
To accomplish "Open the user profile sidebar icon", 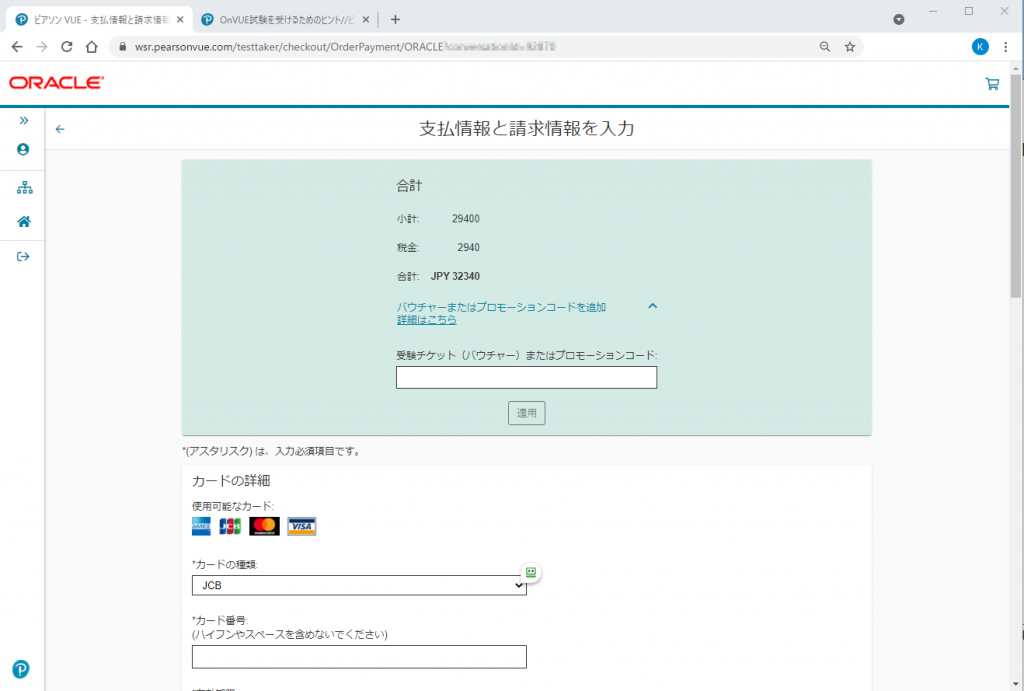I will (x=23, y=149).
